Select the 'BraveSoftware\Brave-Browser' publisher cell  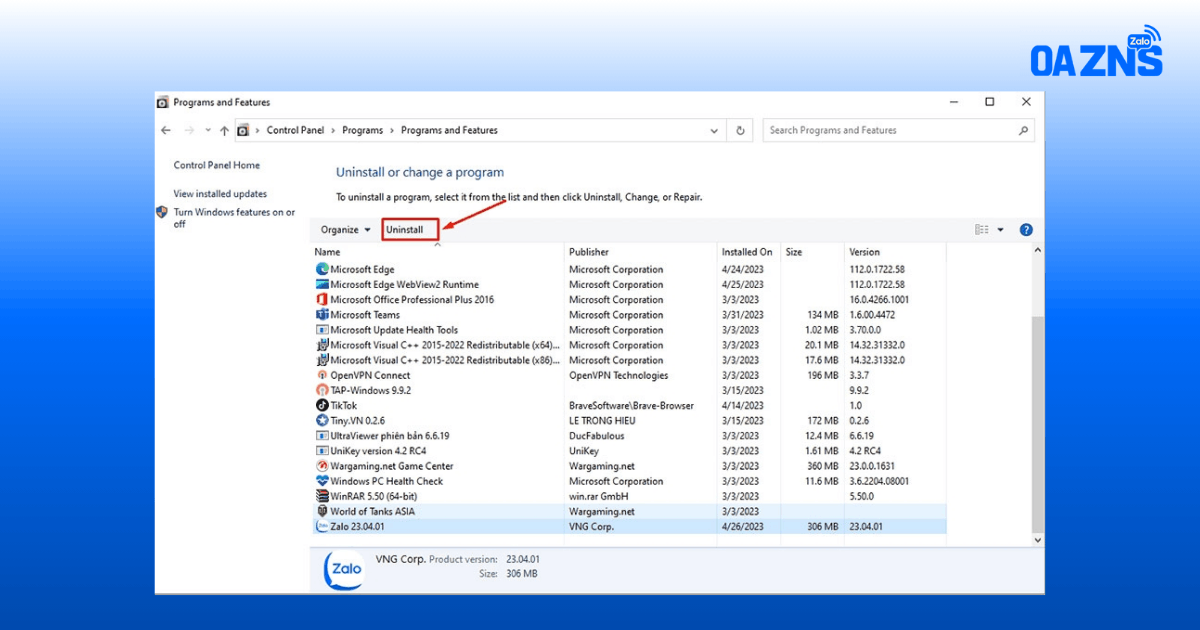[632, 406]
